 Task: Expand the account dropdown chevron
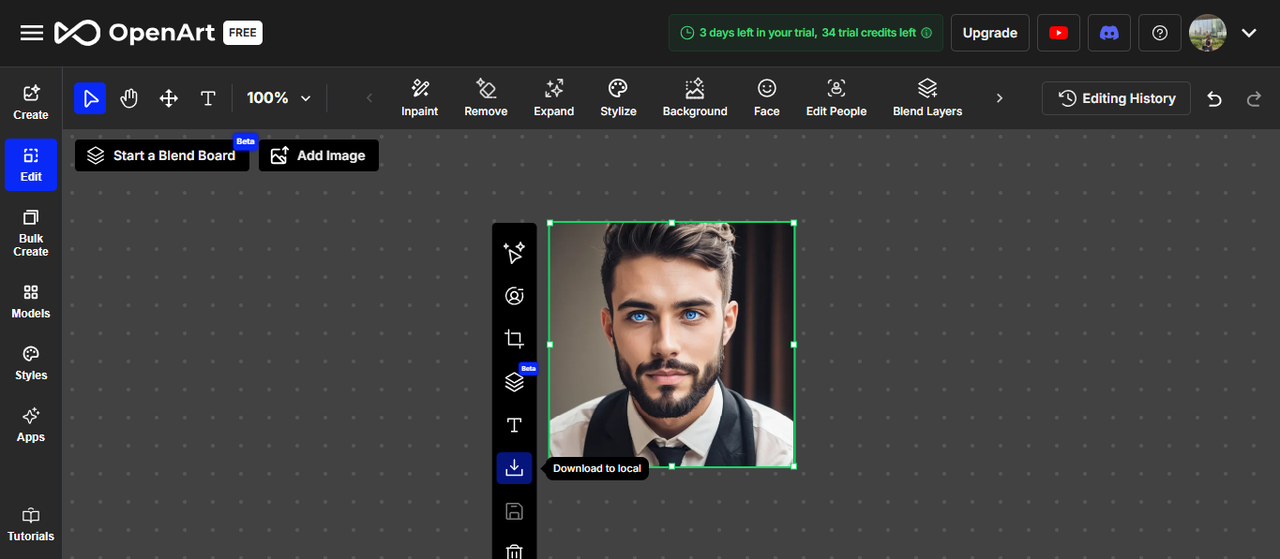(1249, 33)
